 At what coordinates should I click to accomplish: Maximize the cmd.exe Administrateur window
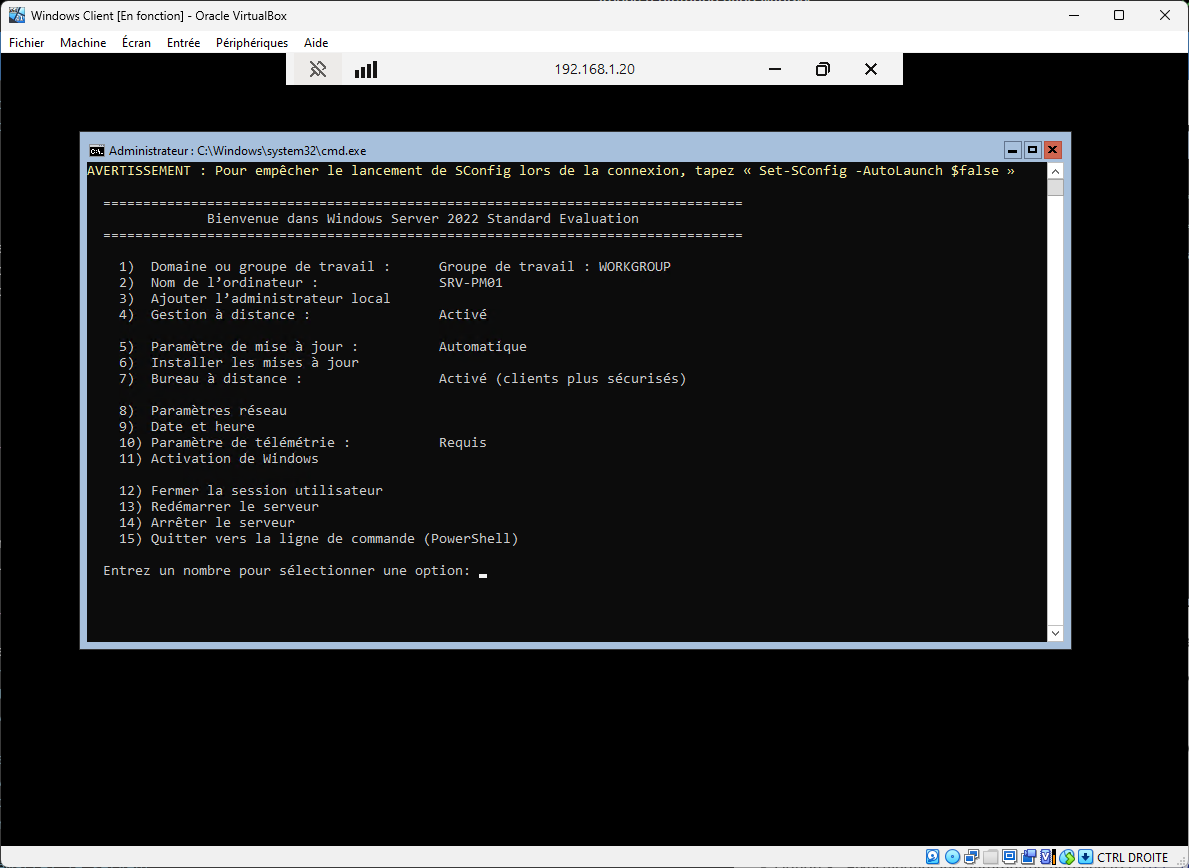[1032, 150]
